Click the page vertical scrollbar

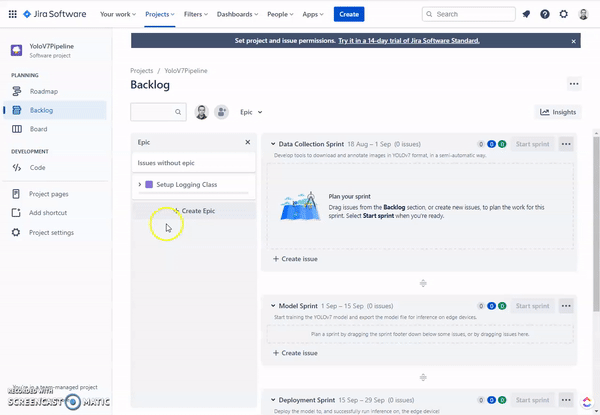point(596,224)
